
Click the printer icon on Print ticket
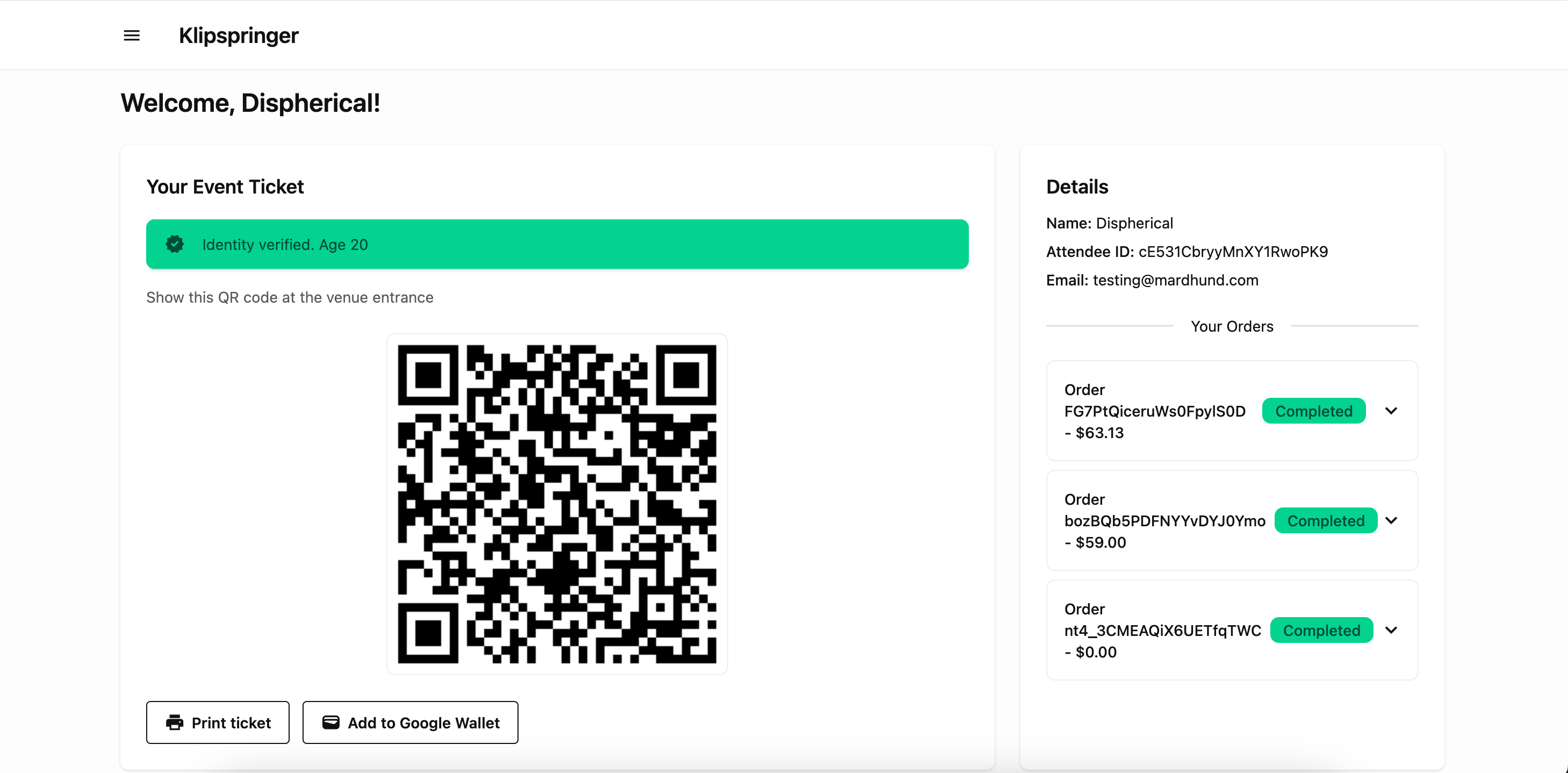click(175, 722)
